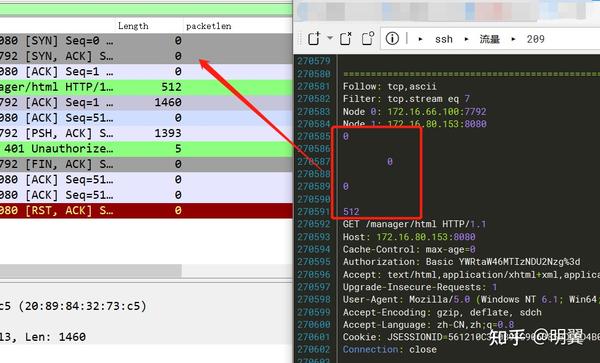Viewport: 600px width, 363px height.
Task: Click the tab icon with circle badge
Action: [368, 38]
